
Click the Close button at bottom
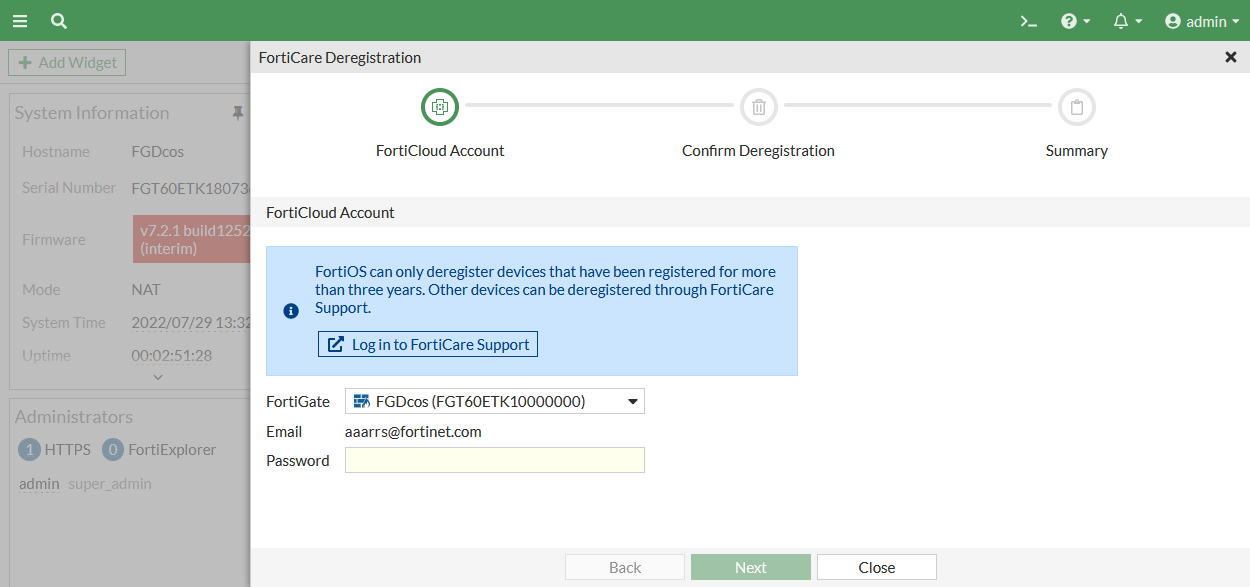pos(876,567)
